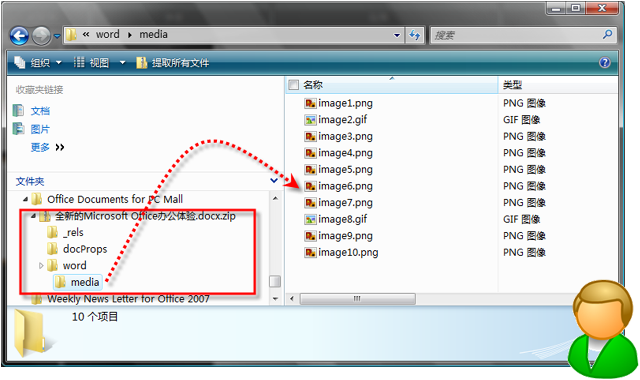Select the image2.gif file icon
Screen dimensions: 640x380
coord(310,120)
